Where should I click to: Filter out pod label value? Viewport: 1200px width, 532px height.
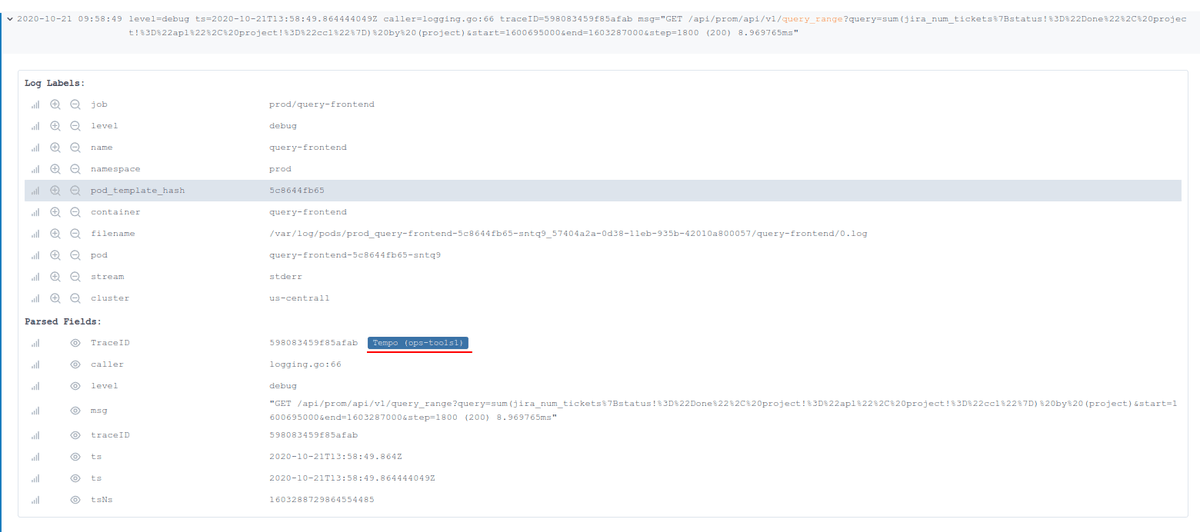74,255
